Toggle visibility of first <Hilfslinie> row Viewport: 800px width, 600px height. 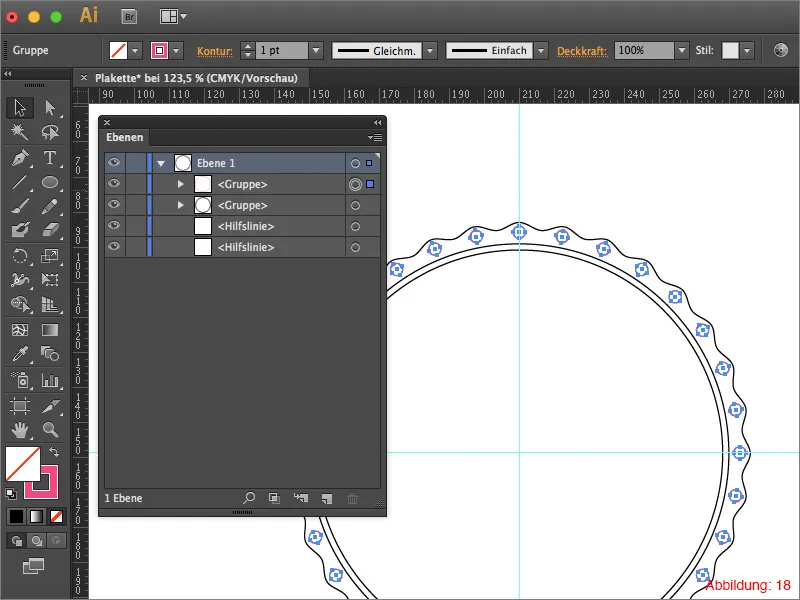click(114, 226)
